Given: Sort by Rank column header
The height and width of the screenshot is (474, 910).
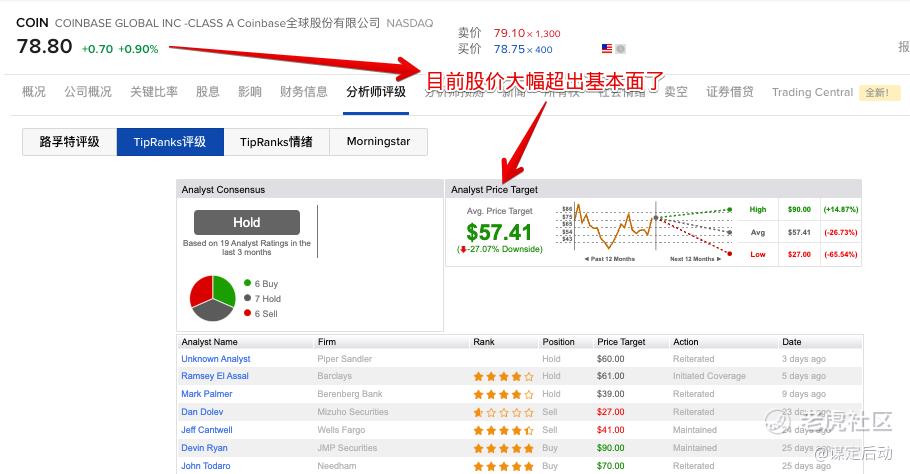Looking at the screenshot, I should pos(483,342).
